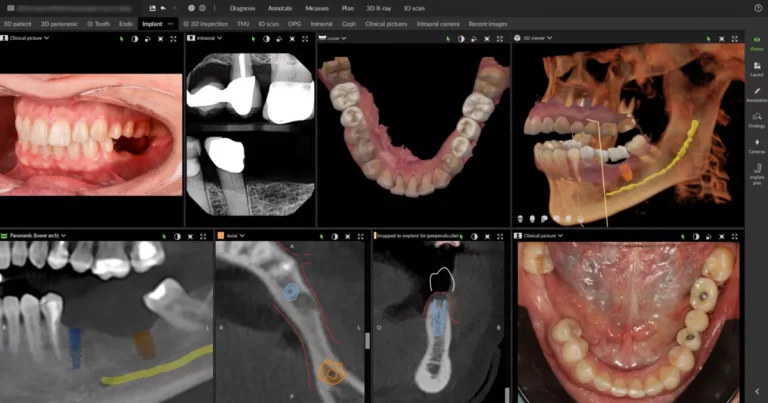Click the front-view skull icon in 3D viewer
Viewport: 768px width, 403px height.
(521, 218)
